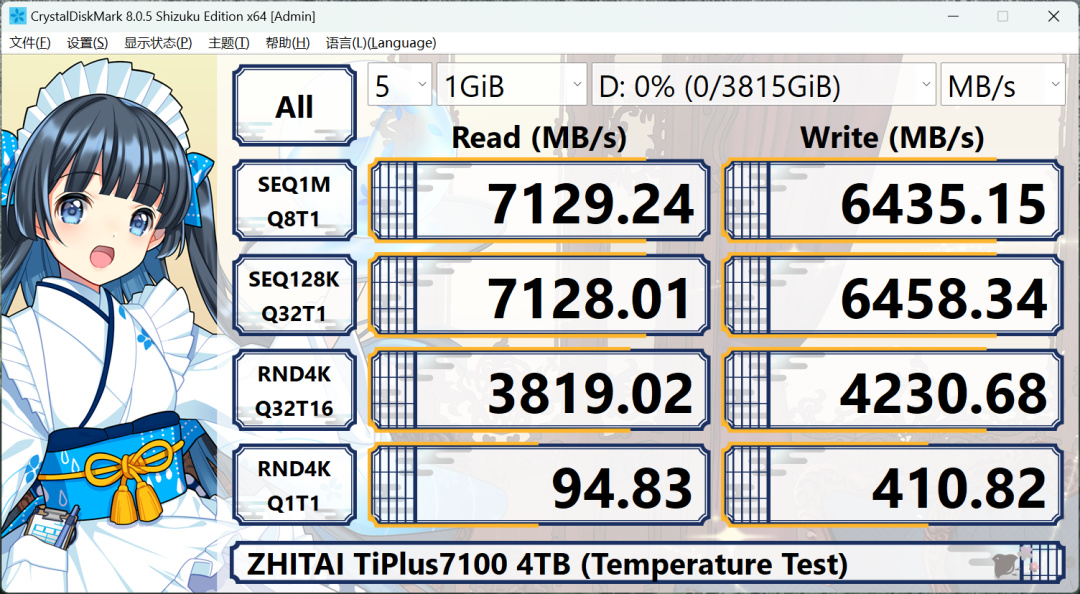Click the RND4K Q32T16 write result 4230.68
Image resolution: width=1080 pixels, height=594 pixels.
tap(893, 391)
